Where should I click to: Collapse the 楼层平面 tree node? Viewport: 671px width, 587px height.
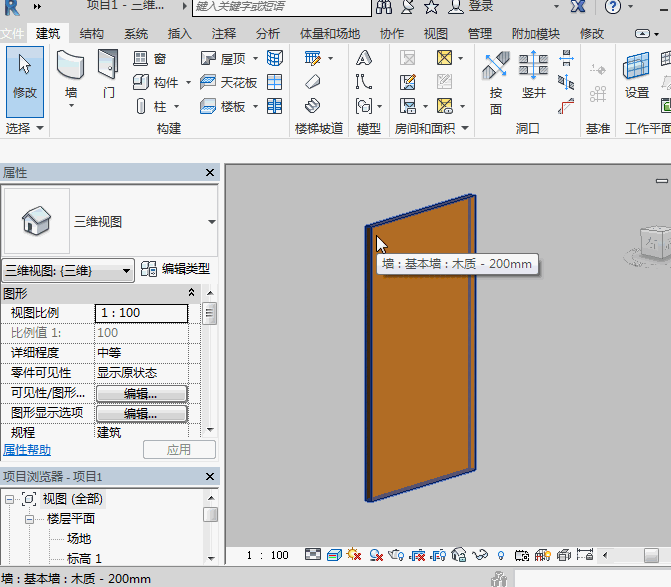pyautogui.click(x=30, y=519)
